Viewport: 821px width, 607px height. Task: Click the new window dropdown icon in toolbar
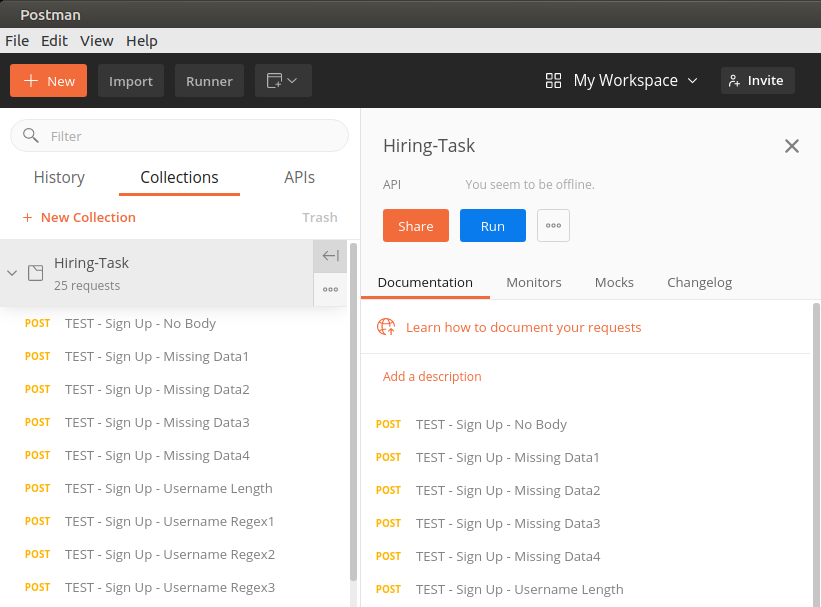pyautogui.click(x=283, y=81)
